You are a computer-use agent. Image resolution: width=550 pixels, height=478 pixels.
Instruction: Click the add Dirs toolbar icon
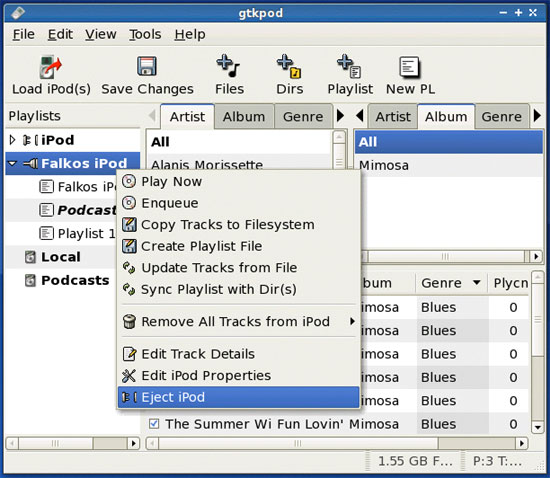tap(289, 66)
